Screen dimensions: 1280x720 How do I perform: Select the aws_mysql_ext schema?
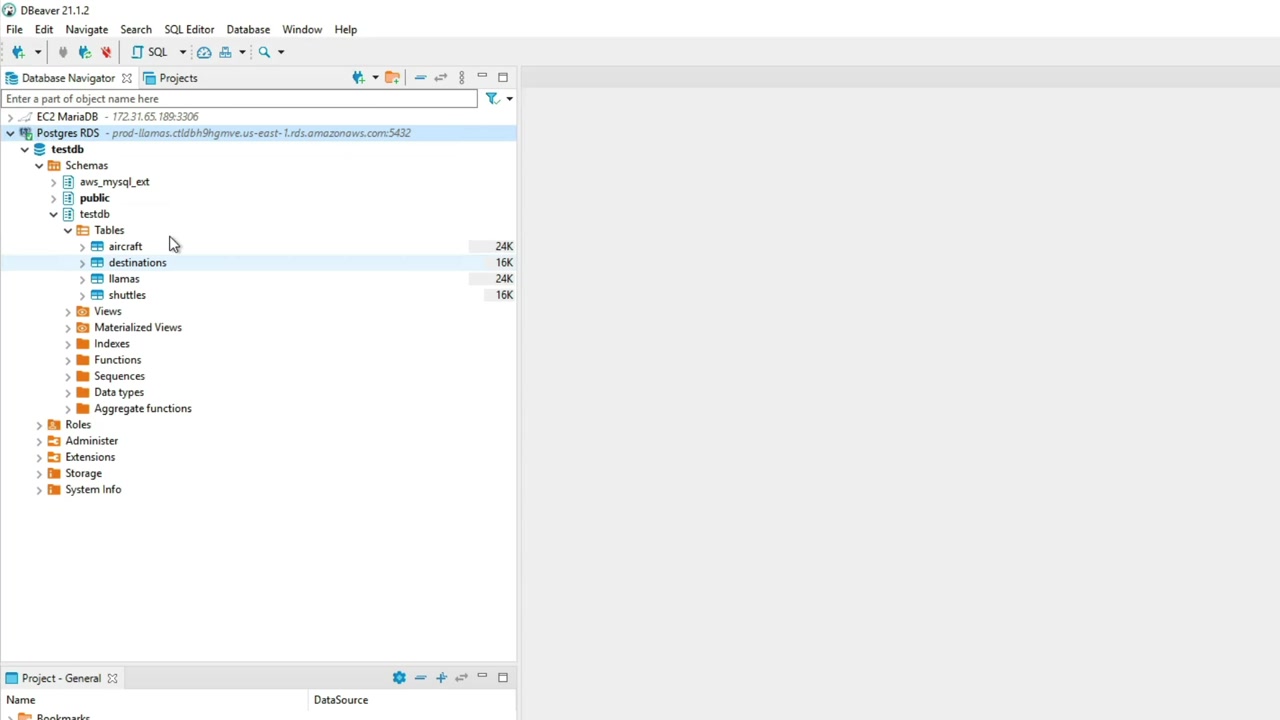(x=114, y=182)
